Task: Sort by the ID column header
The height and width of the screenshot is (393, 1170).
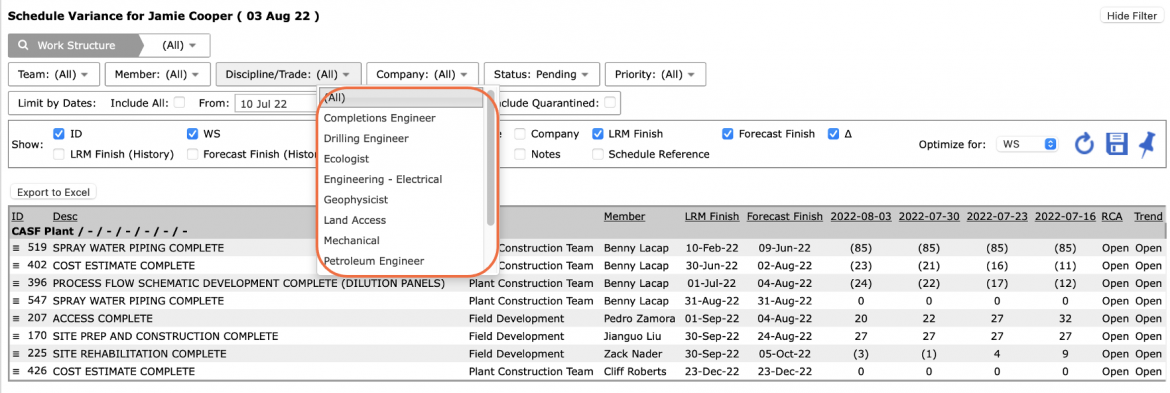Action: pyautogui.click(x=18, y=216)
